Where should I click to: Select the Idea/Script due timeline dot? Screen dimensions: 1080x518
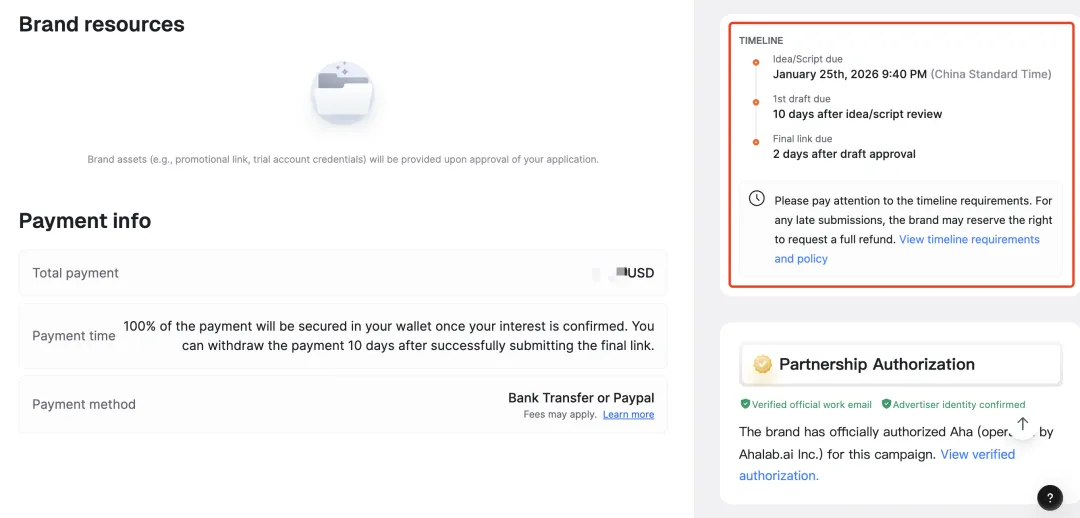tap(756, 62)
